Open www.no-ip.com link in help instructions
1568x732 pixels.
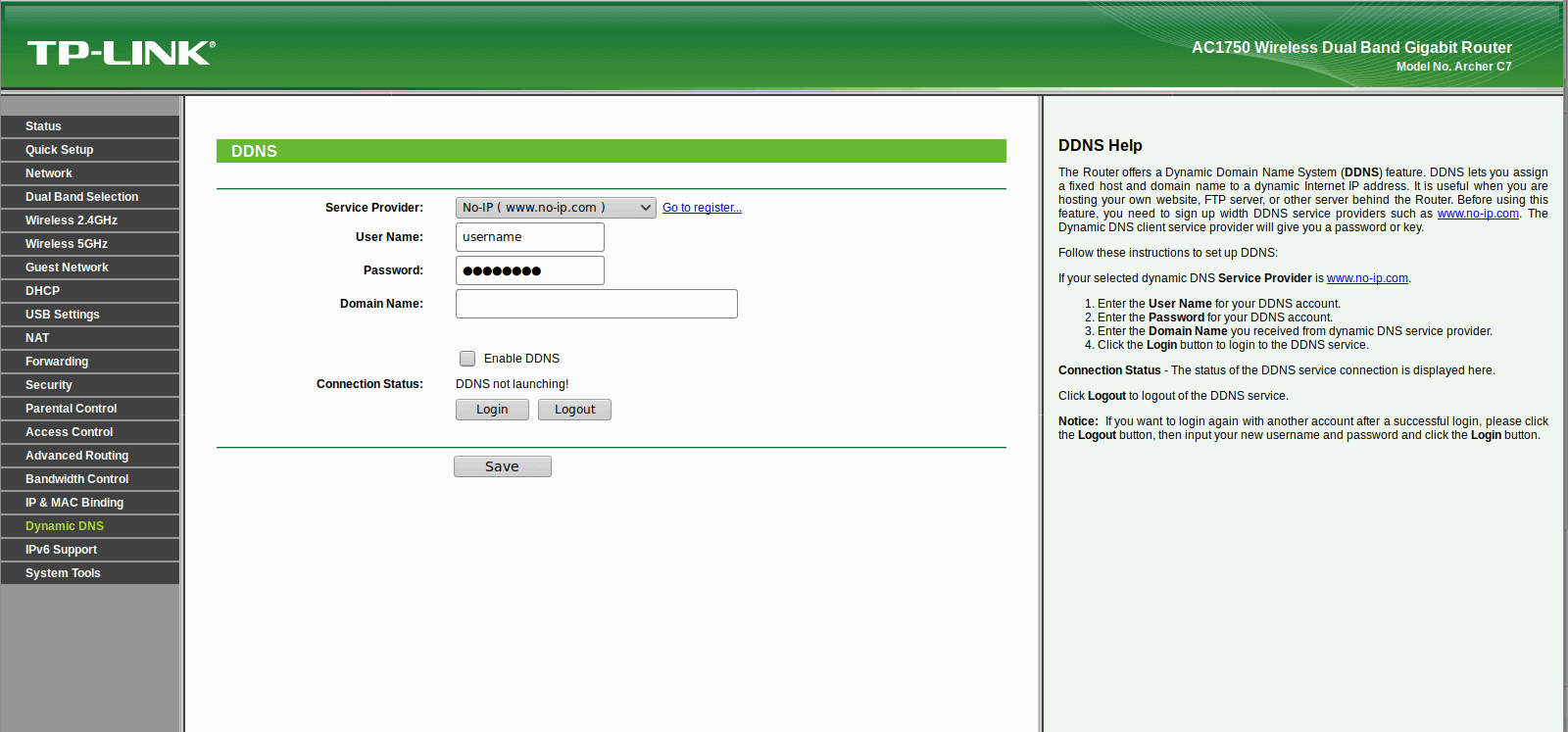(x=1367, y=278)
